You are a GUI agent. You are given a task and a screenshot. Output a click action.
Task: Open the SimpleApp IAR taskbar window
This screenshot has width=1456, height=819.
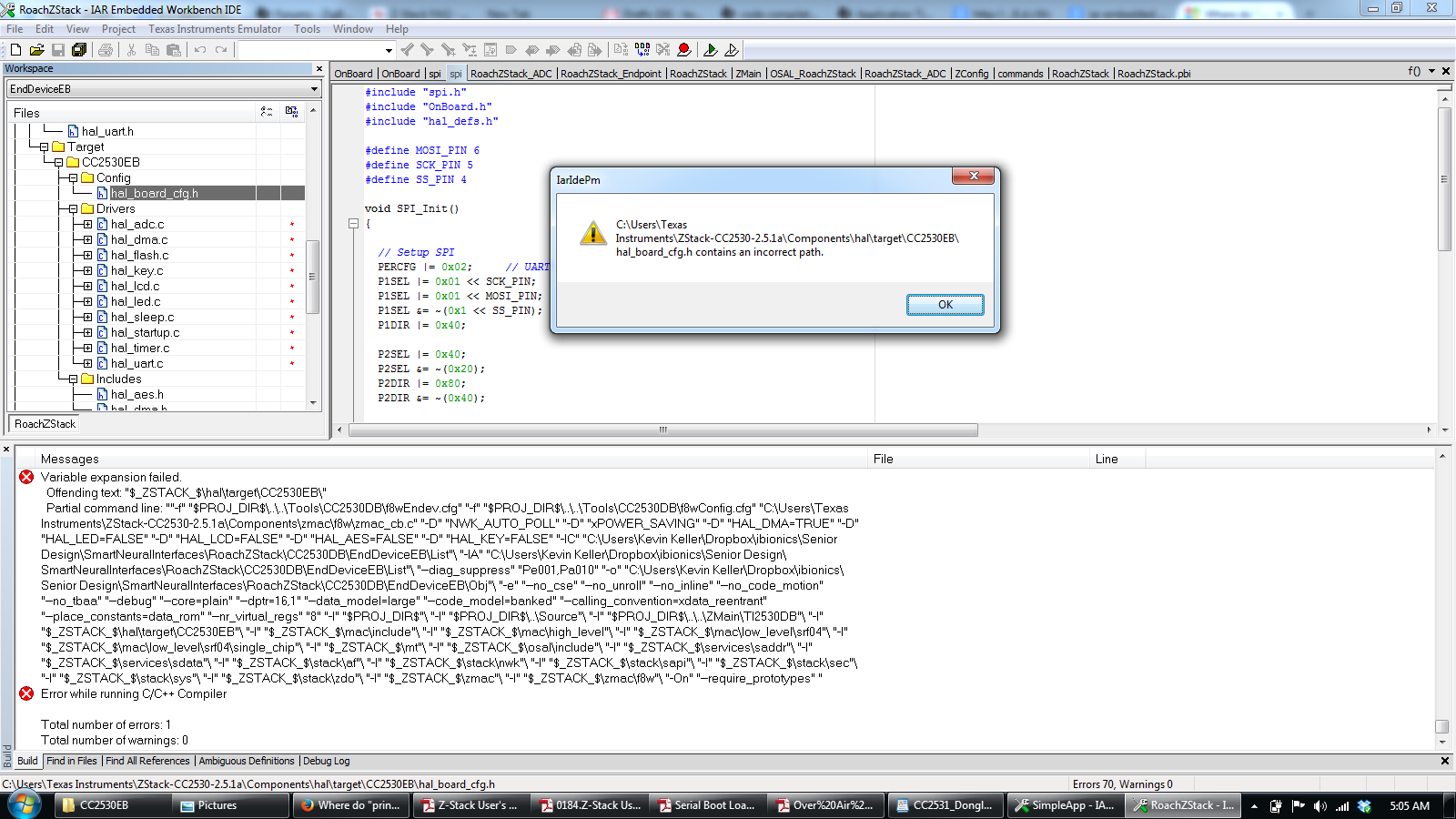pyautogui.click(x=1066, y=805)
